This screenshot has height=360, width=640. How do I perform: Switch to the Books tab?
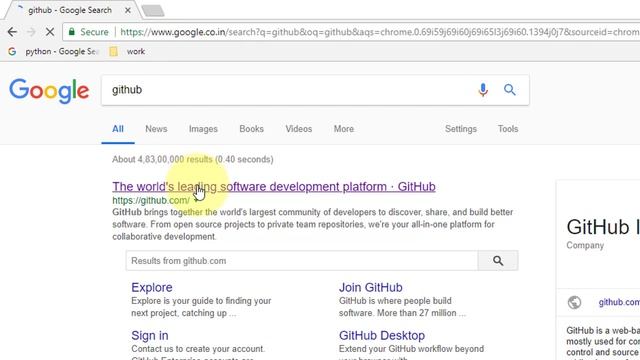click(251, 129)
